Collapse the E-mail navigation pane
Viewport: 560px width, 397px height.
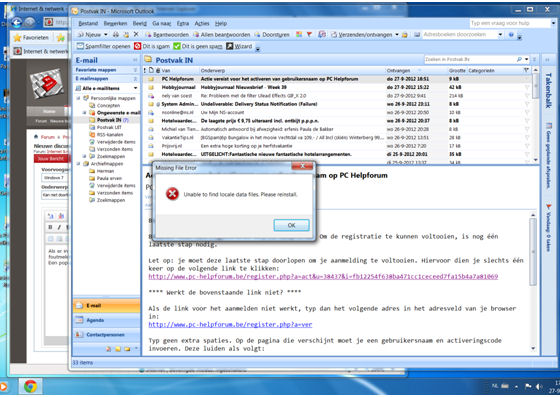coord(135,60)
